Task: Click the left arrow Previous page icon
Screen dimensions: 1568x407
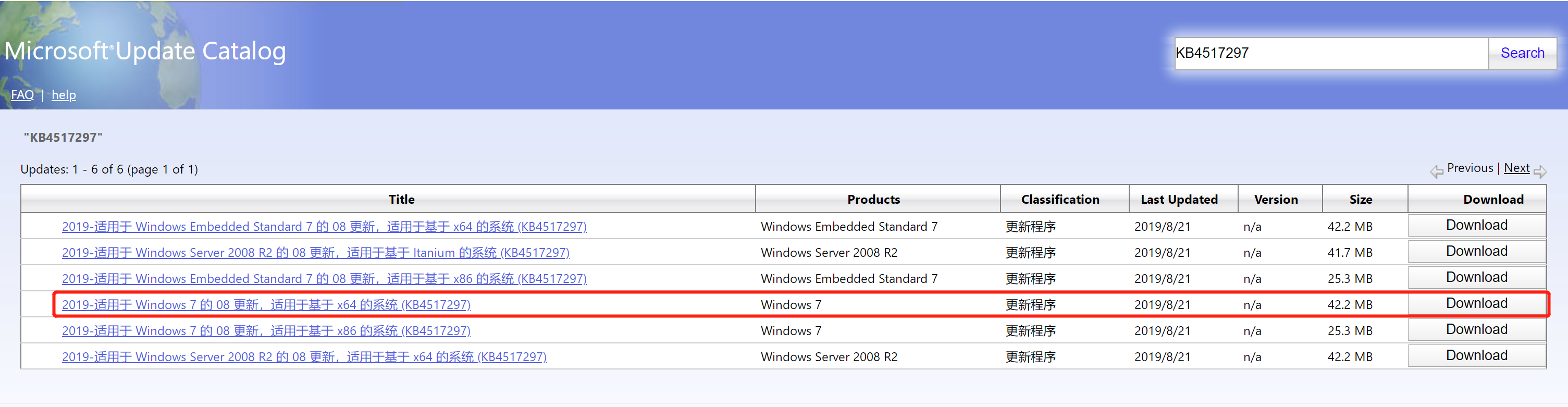Action: pos(1437,171)
